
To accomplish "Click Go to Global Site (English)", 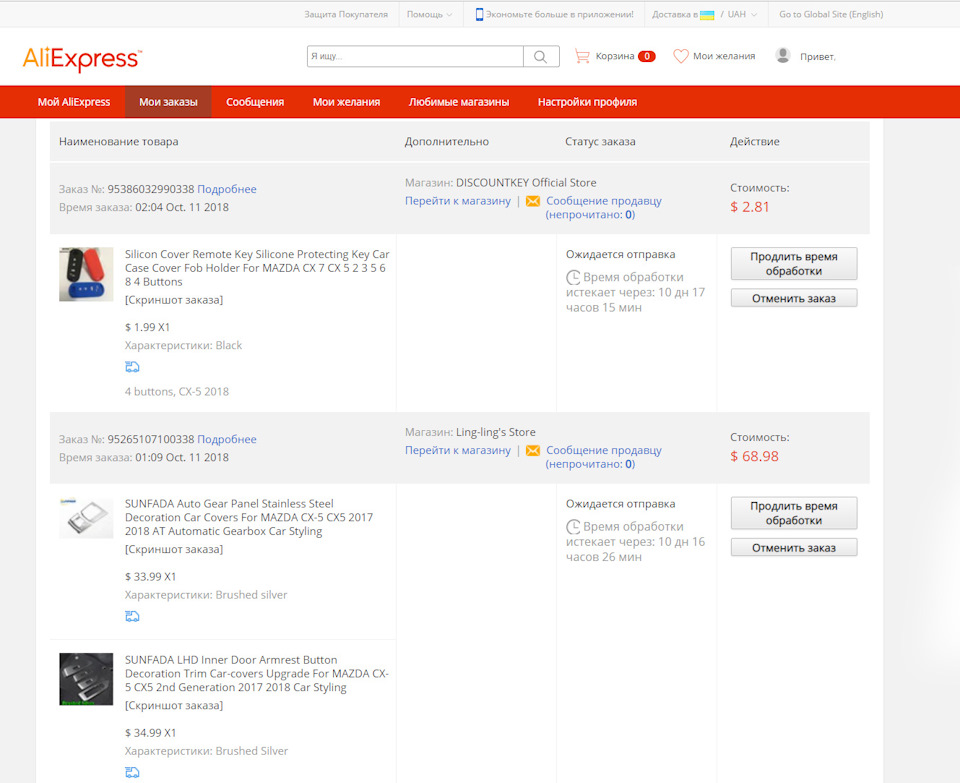I will (x=831, y=14).
